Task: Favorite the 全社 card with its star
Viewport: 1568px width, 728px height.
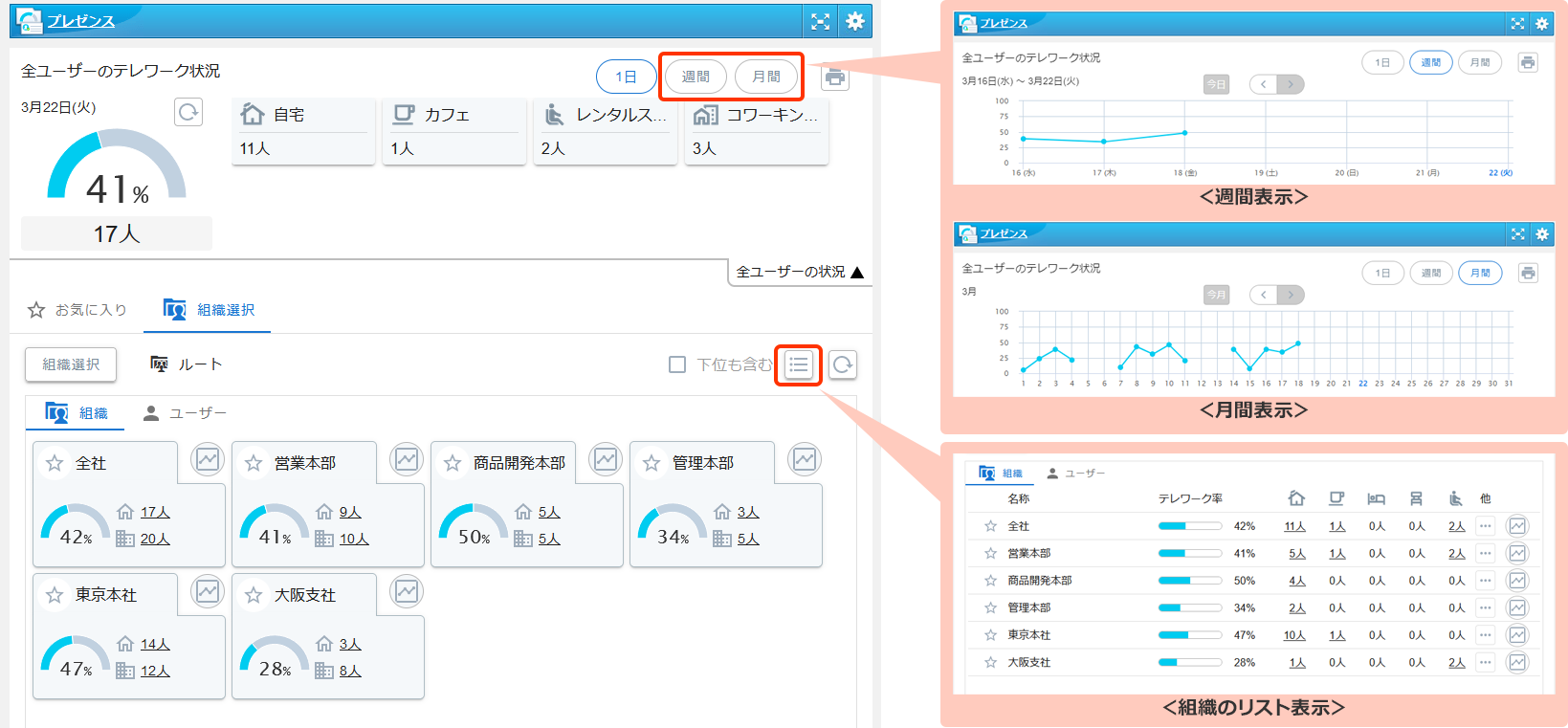Action: 55,463
